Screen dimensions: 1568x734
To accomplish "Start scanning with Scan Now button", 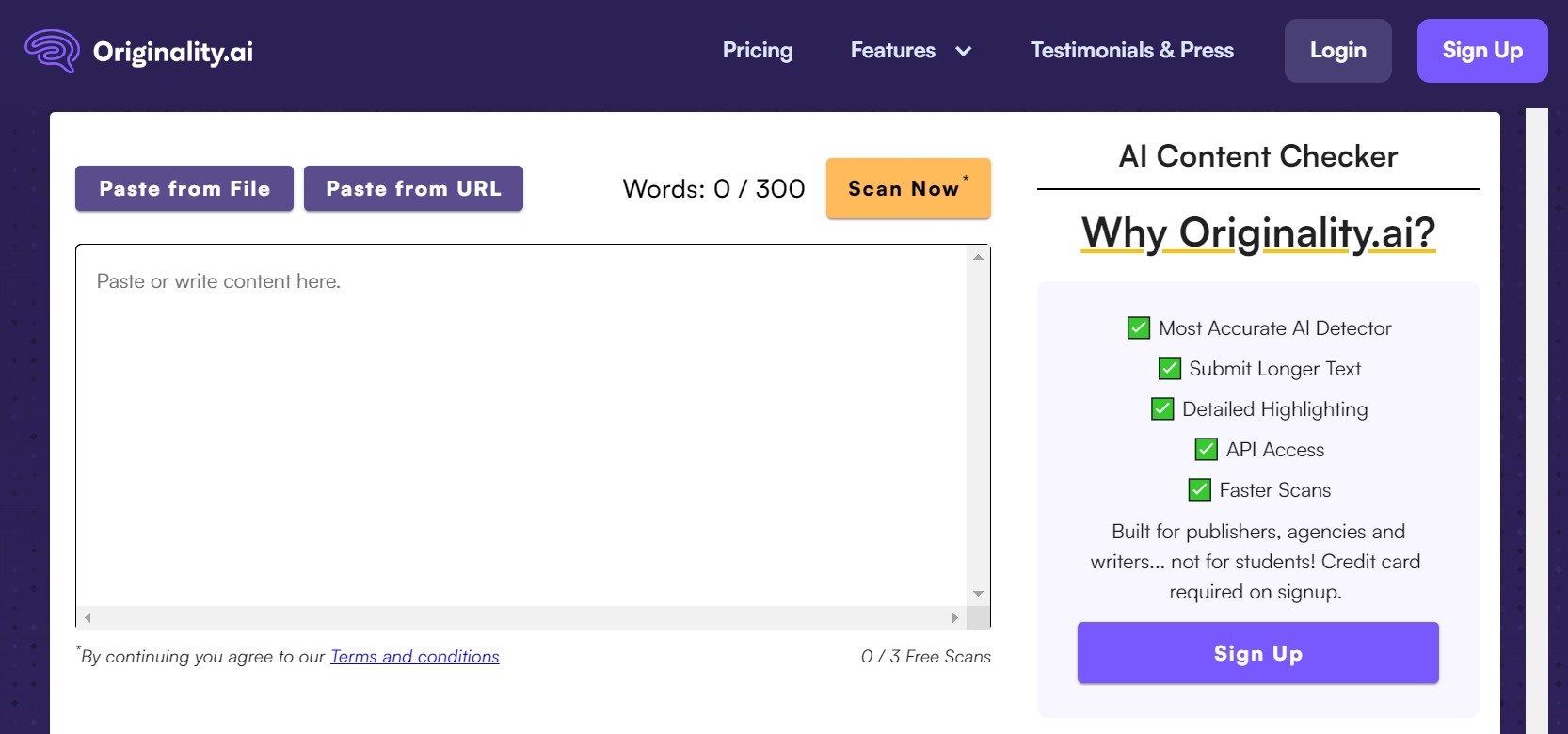I will (x=908, y=188).
